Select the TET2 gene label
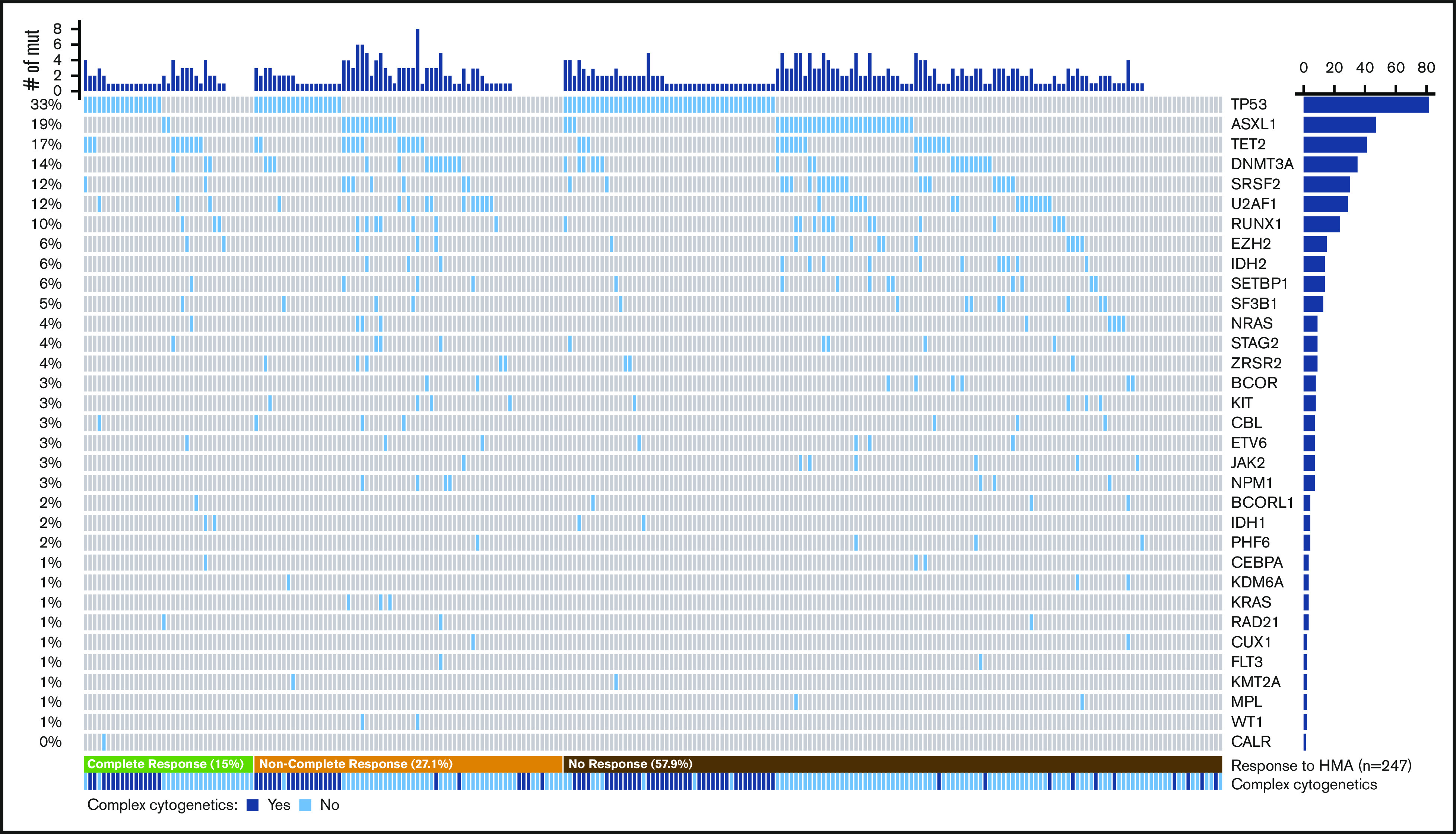This screenshot has height=834, width=1456. click(1248, 145)
